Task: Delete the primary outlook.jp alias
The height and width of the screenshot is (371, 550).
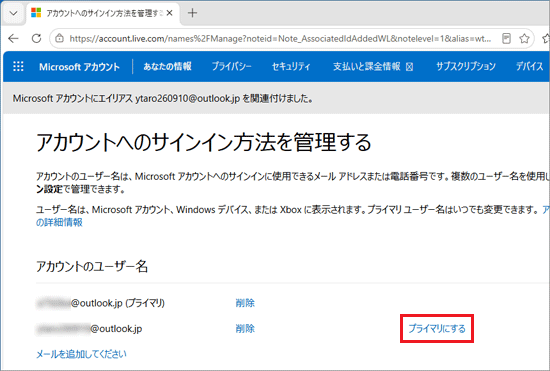Action: [245, 303]
